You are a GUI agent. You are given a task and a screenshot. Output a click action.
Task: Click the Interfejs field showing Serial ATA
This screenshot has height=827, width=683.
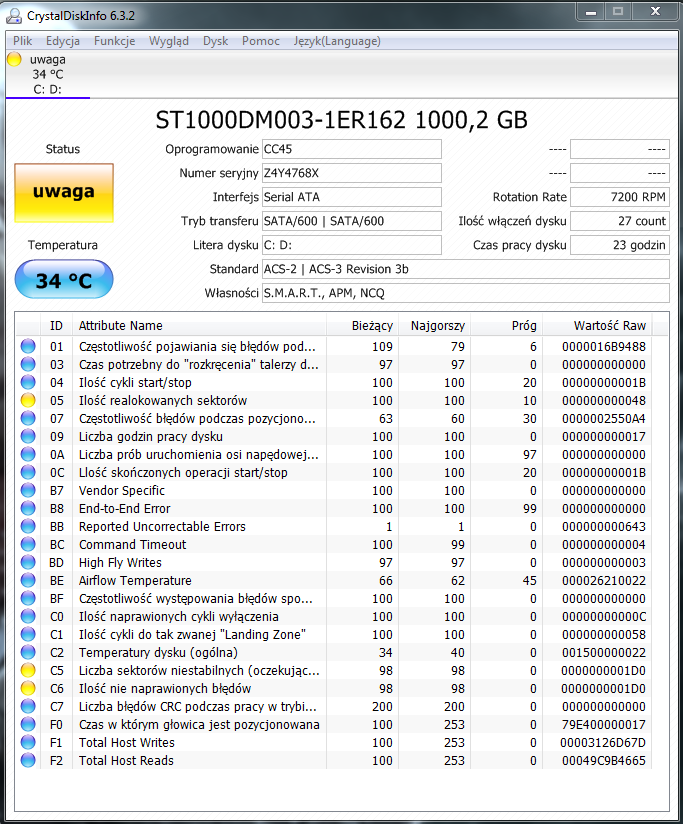[x=352, y=197]
